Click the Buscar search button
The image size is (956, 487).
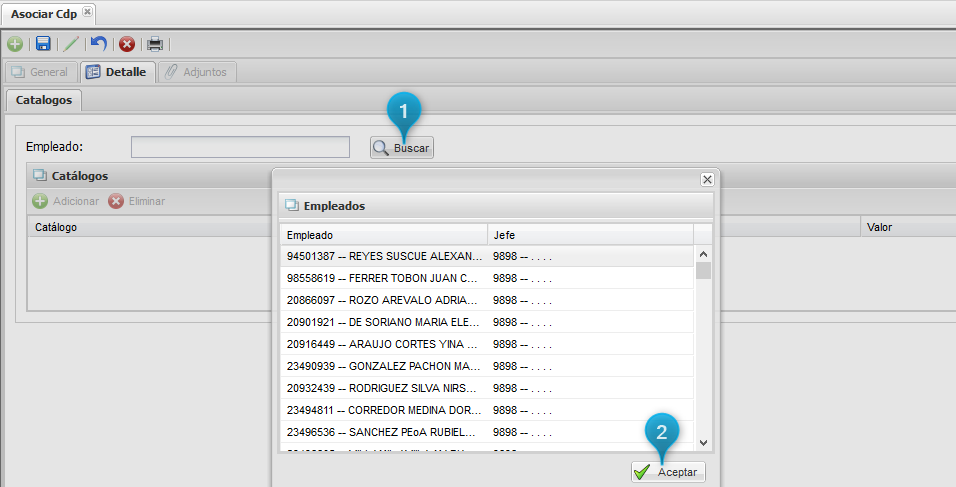402,148
